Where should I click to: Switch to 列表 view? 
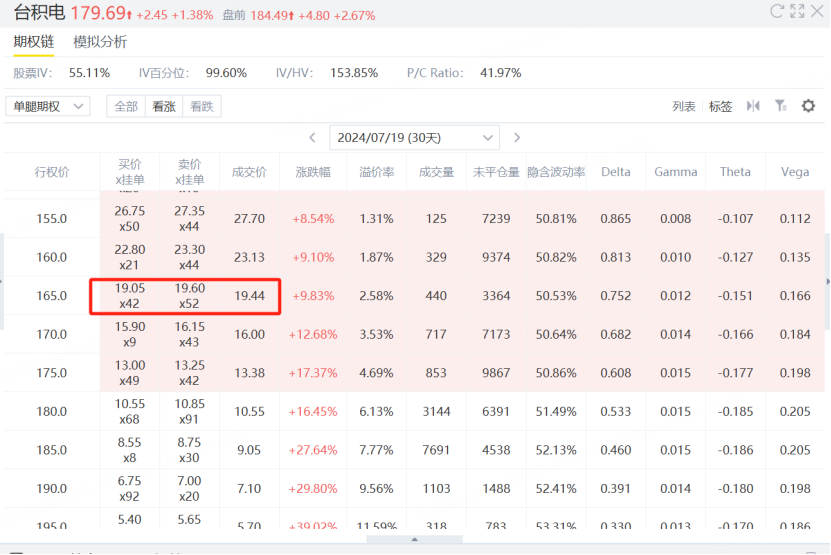[684, 107]
